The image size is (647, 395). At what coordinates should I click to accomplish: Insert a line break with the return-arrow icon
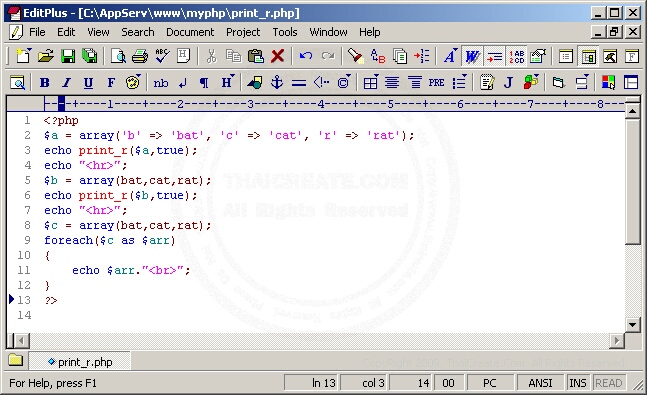coord(182,83)
